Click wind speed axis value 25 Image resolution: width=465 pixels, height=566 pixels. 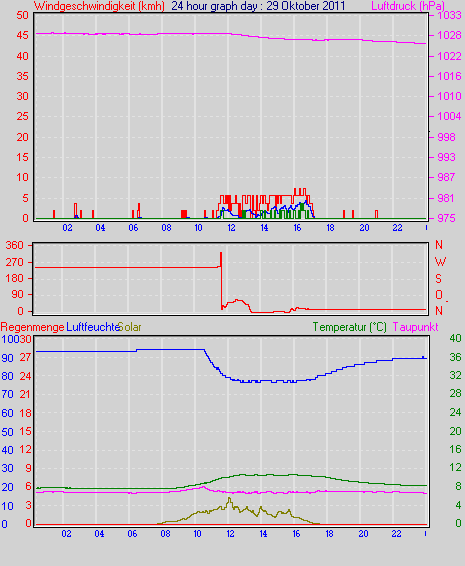point(22,117)
